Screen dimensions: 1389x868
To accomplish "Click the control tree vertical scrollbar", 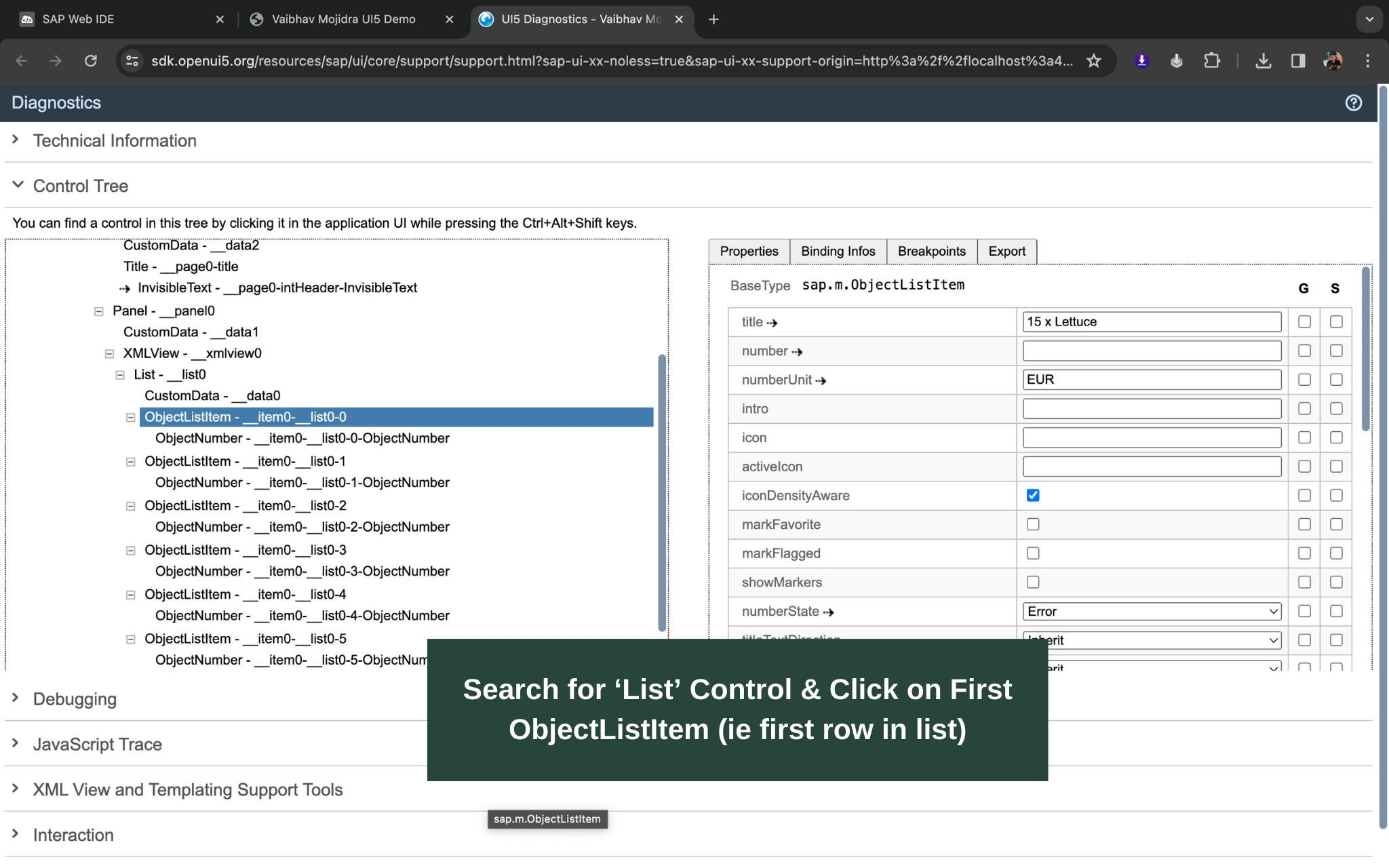I will click(x=661, y=492).
